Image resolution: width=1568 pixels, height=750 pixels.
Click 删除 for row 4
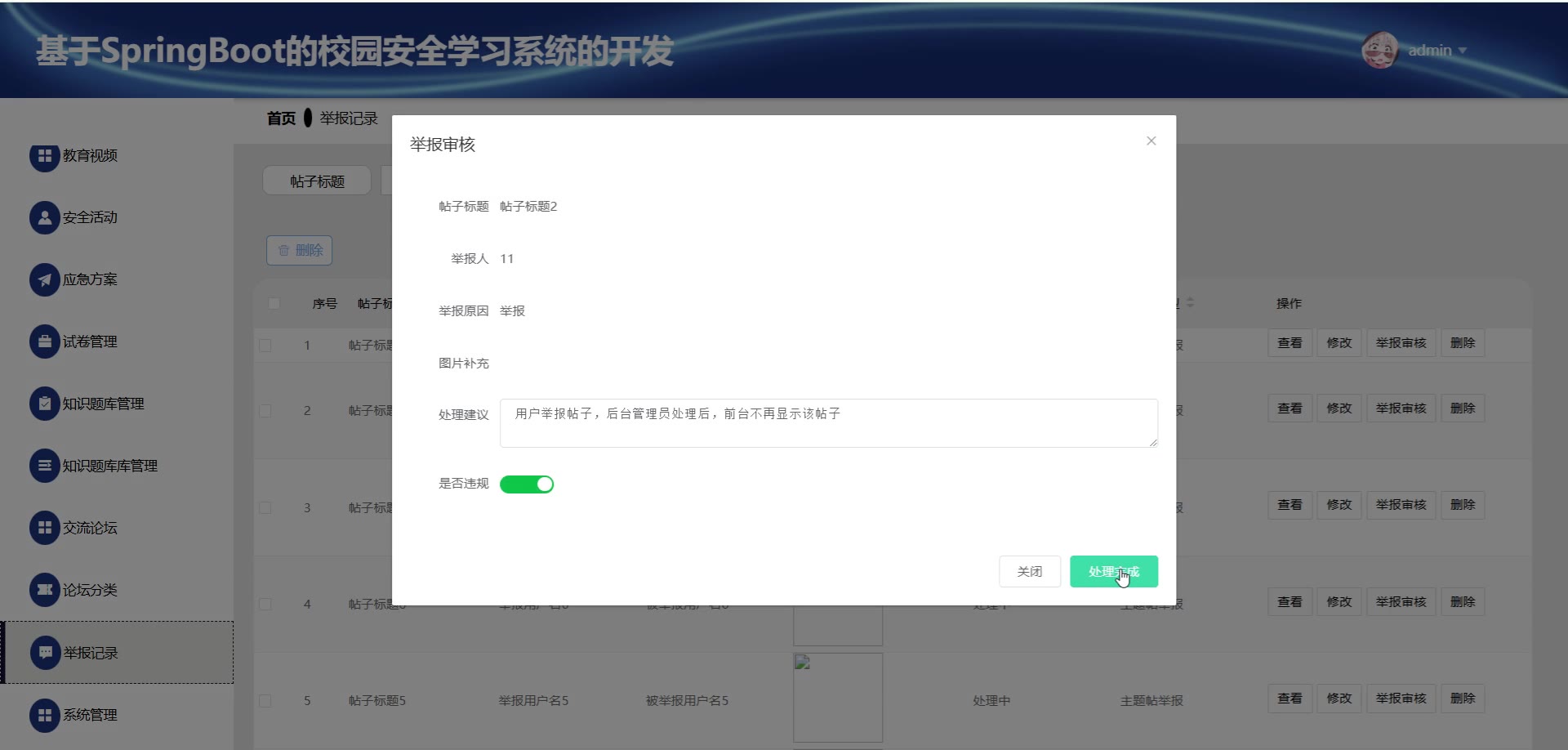1463,602
